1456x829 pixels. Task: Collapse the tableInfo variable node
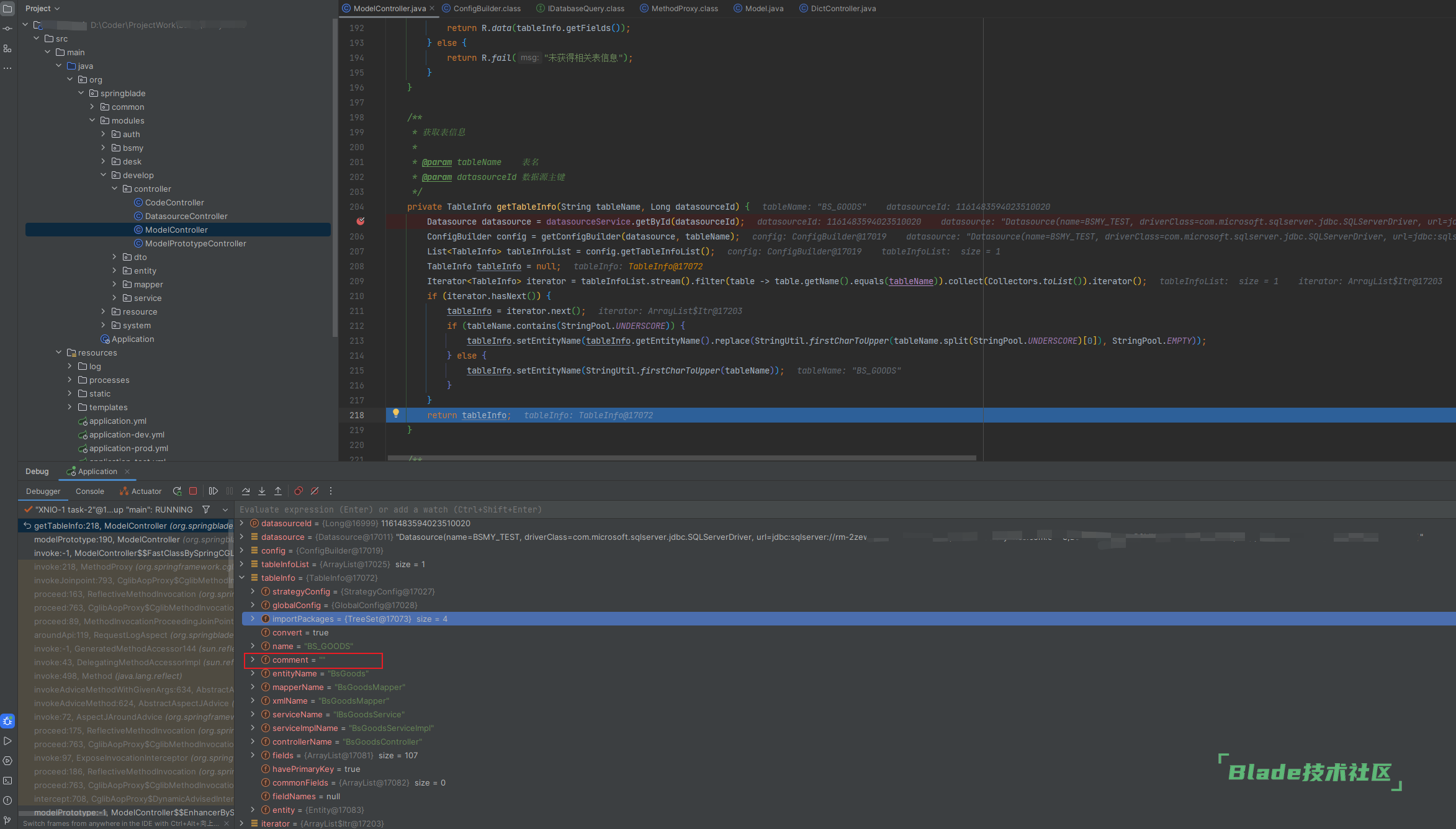pyautogui.click(x=242, y=578)
